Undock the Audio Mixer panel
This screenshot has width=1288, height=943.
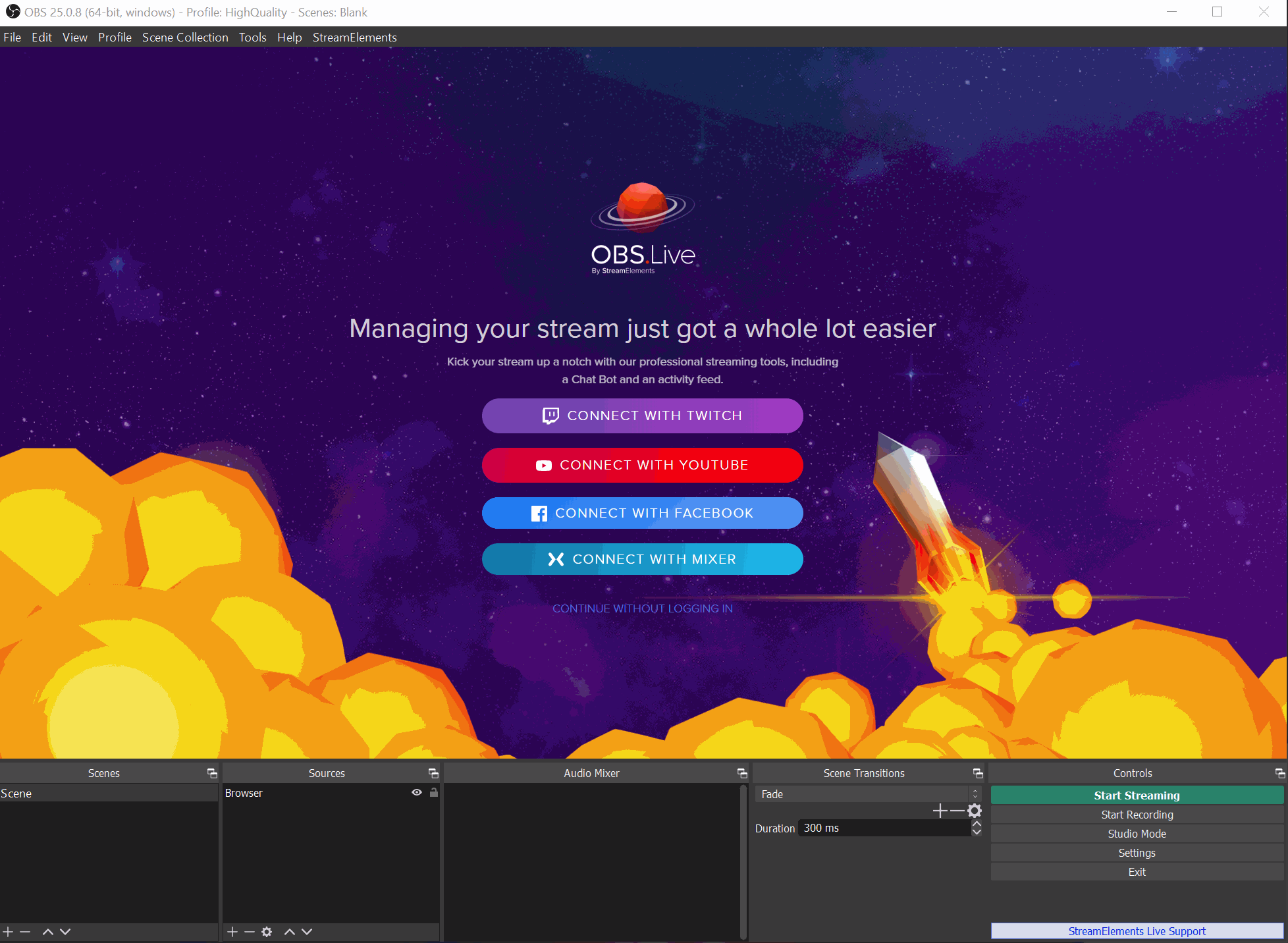click(x=742, y=773)
